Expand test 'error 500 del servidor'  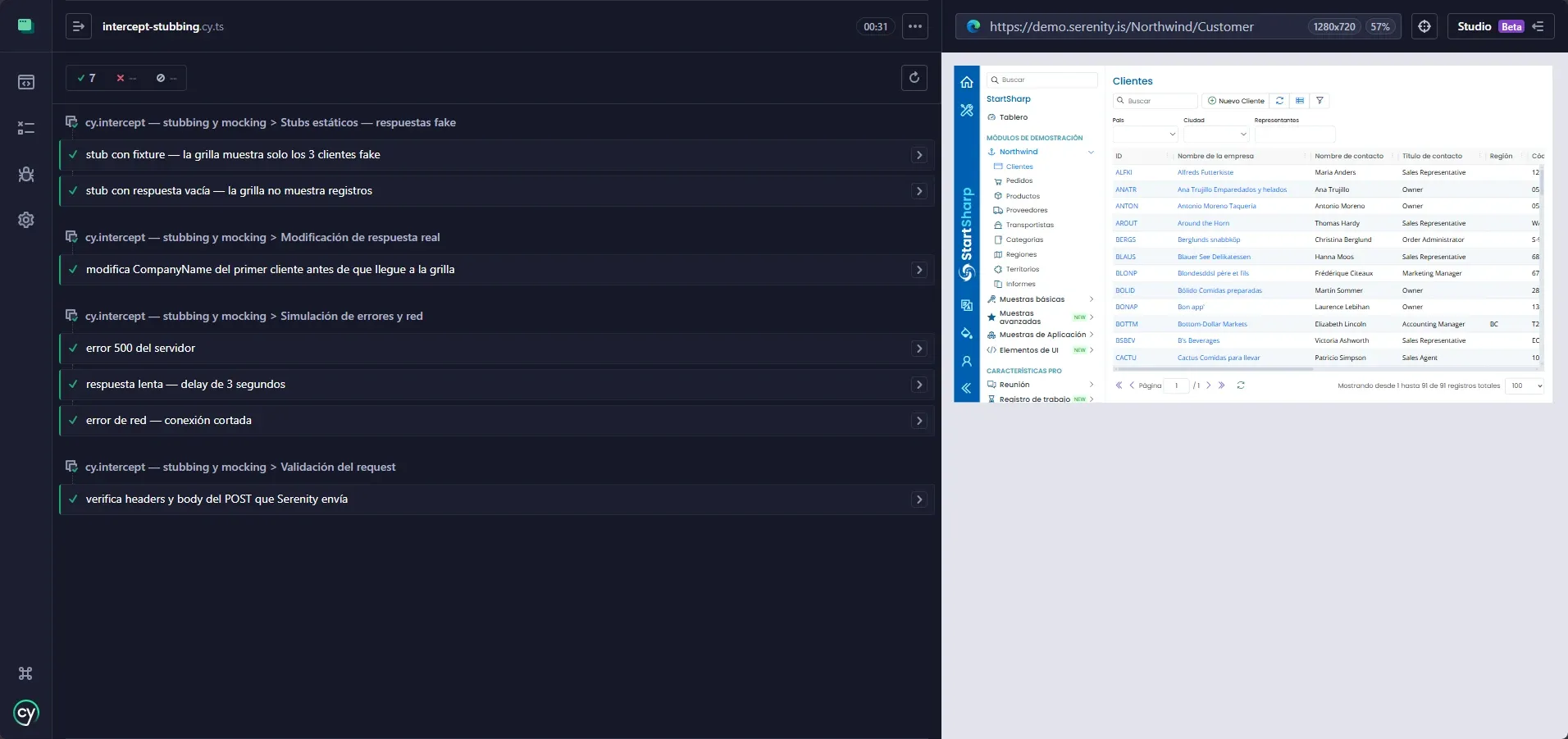[919, 349]
